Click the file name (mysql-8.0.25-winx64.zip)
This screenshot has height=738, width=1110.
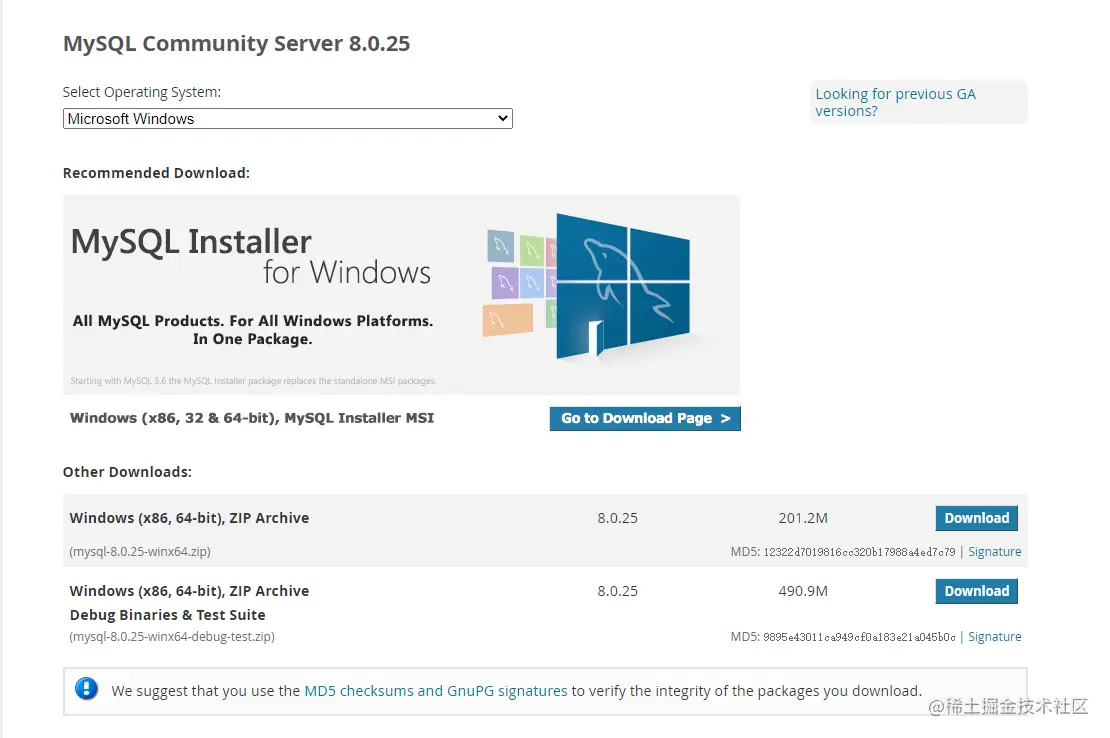(140, 551)
